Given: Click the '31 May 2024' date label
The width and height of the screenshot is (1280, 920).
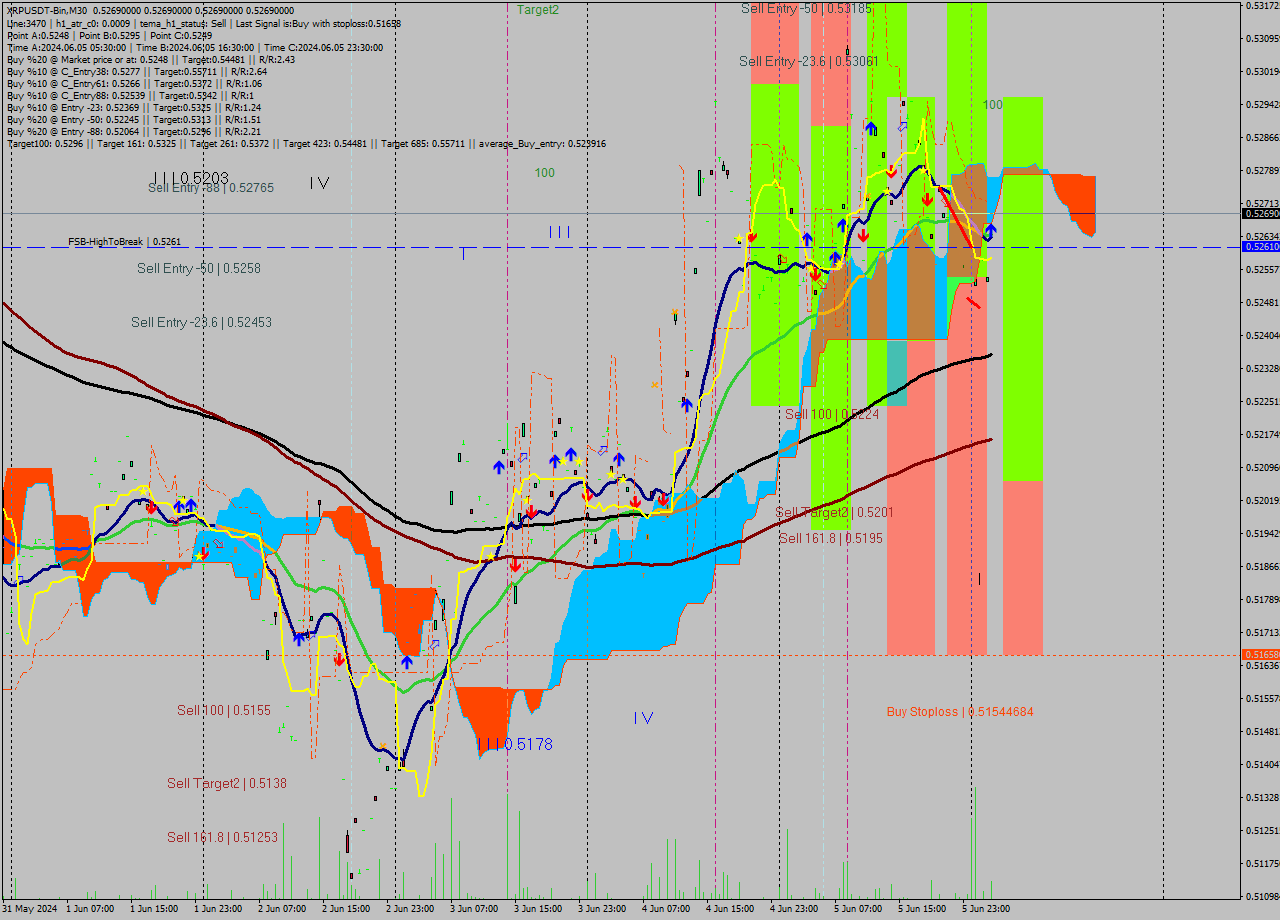Looking at the screenshot, I should coord(30,909).
